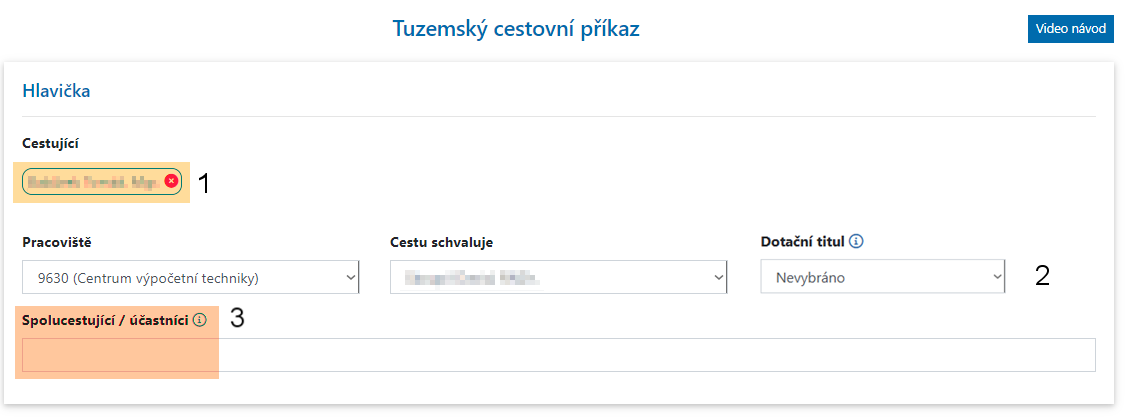Remove the traveler with the red X icon

[x=171, y=181]
